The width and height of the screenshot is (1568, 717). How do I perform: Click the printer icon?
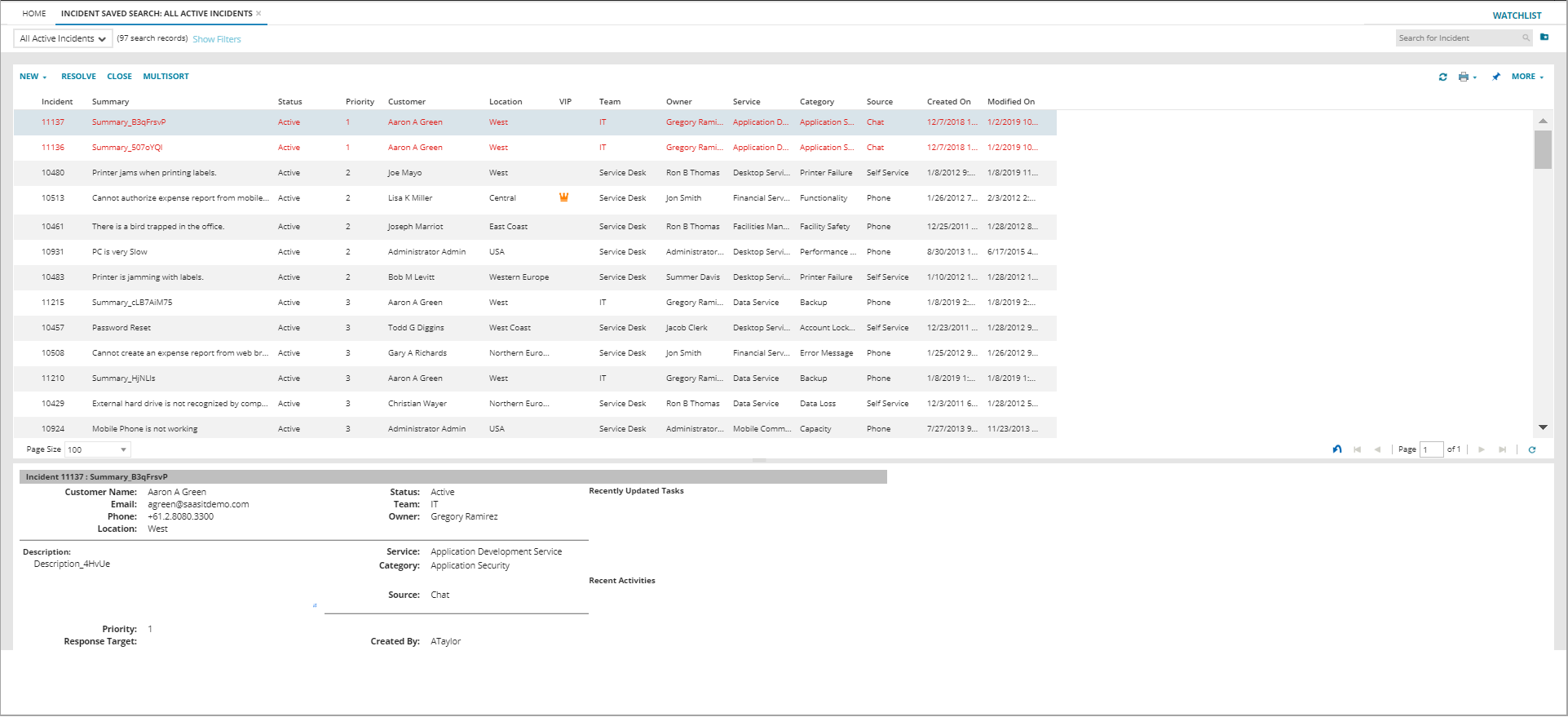coord(1464,77)
